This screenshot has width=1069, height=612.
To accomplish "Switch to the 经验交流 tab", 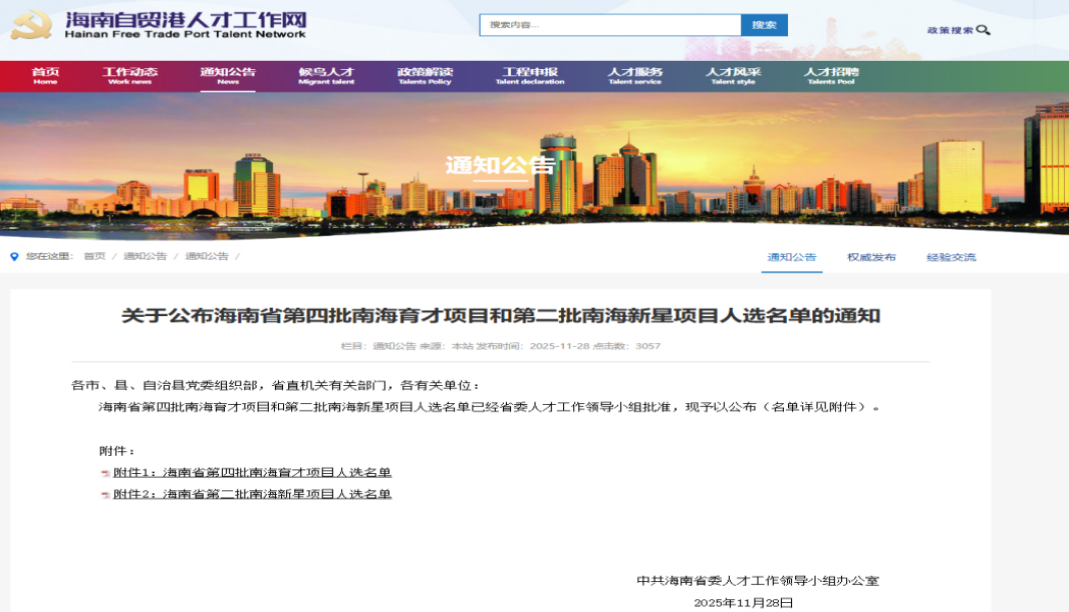I will (951, 257).
